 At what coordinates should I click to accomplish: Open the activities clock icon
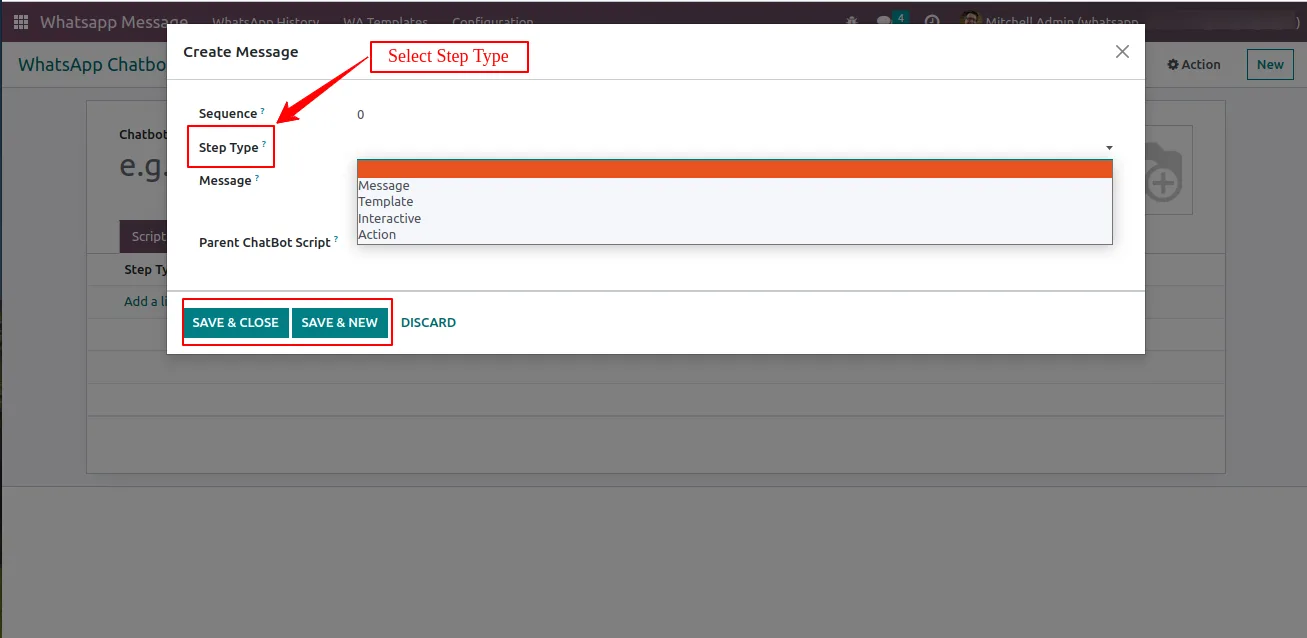[932, 21]
